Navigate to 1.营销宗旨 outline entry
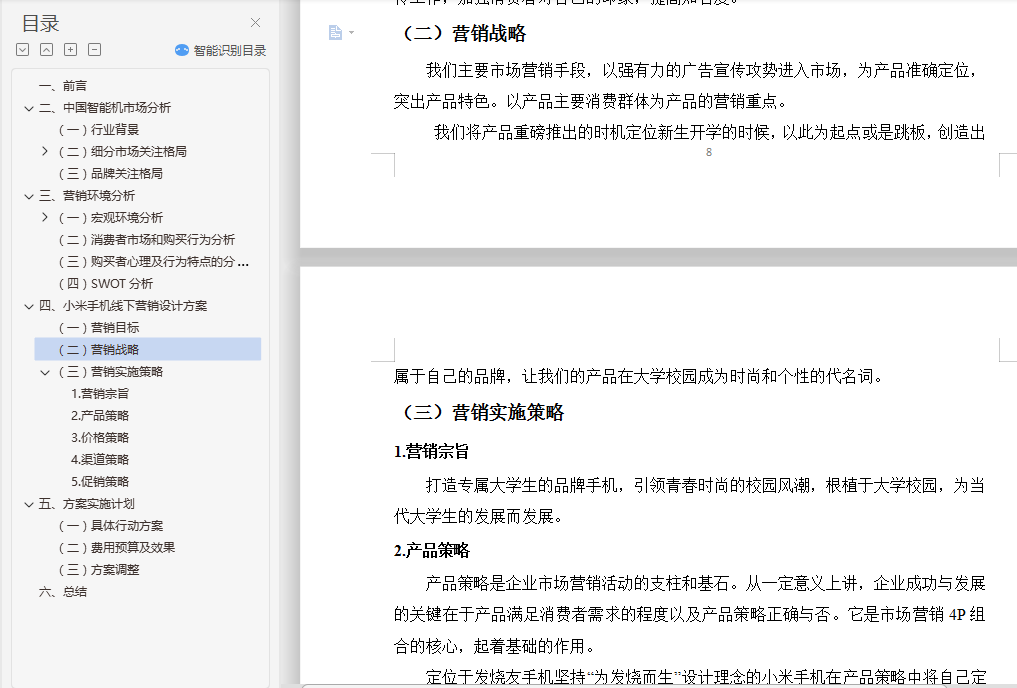This screenshot has width=1017, height=688. (x=100, y=394)
